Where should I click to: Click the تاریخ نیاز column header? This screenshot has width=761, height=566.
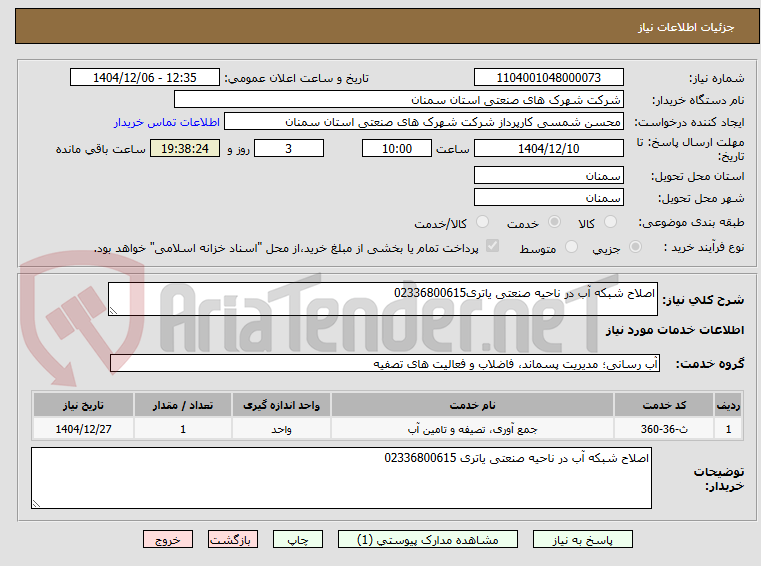click(83, 405)
